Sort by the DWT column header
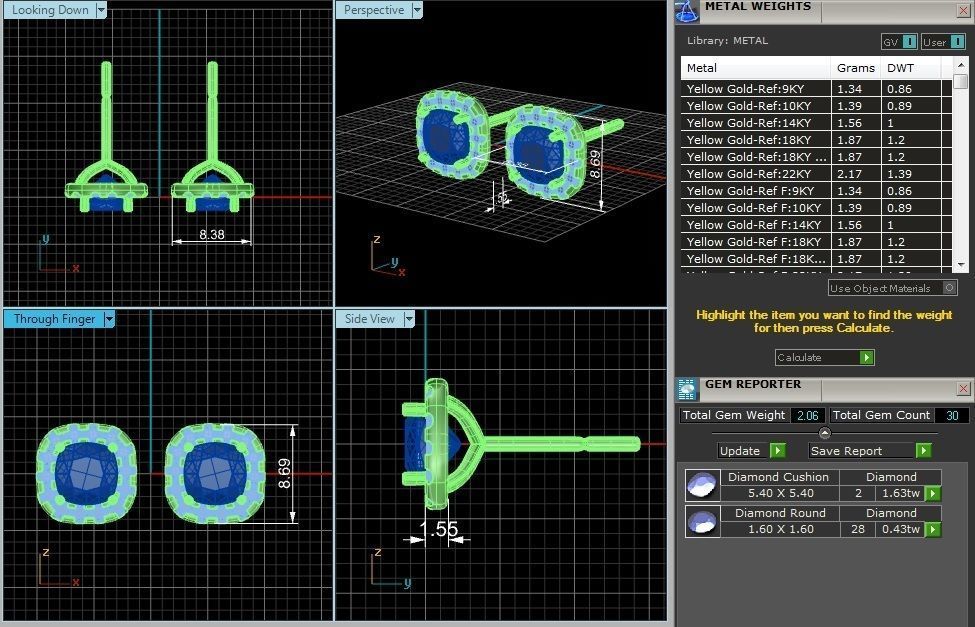975x627 pixels. (x=911, y=68)
